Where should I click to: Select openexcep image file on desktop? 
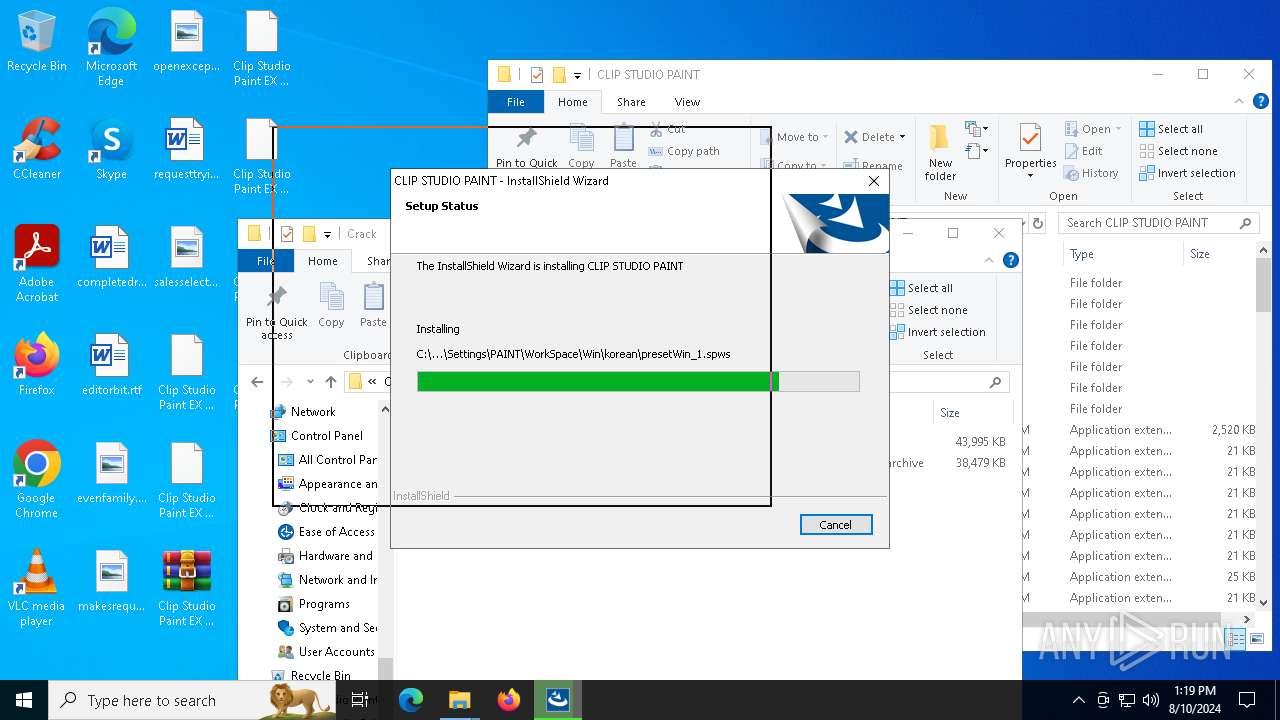[x=187, y=40]
